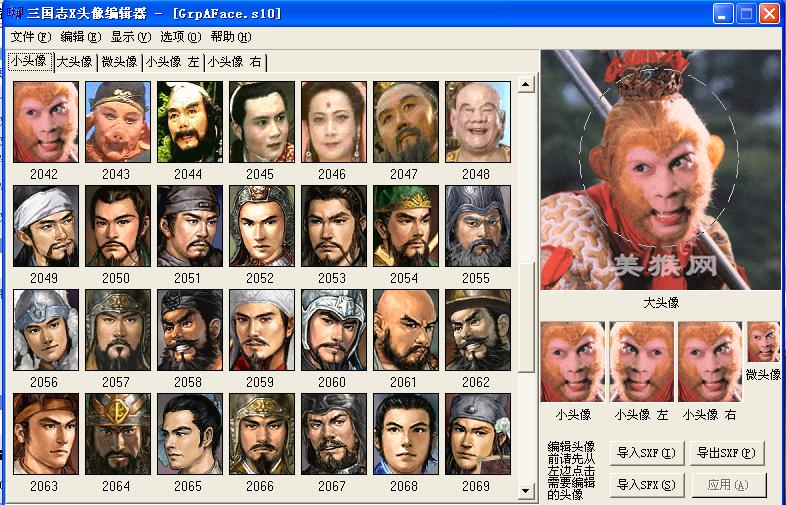
Task: Select portrait thumbnail 2063
Action: [46, 434]
